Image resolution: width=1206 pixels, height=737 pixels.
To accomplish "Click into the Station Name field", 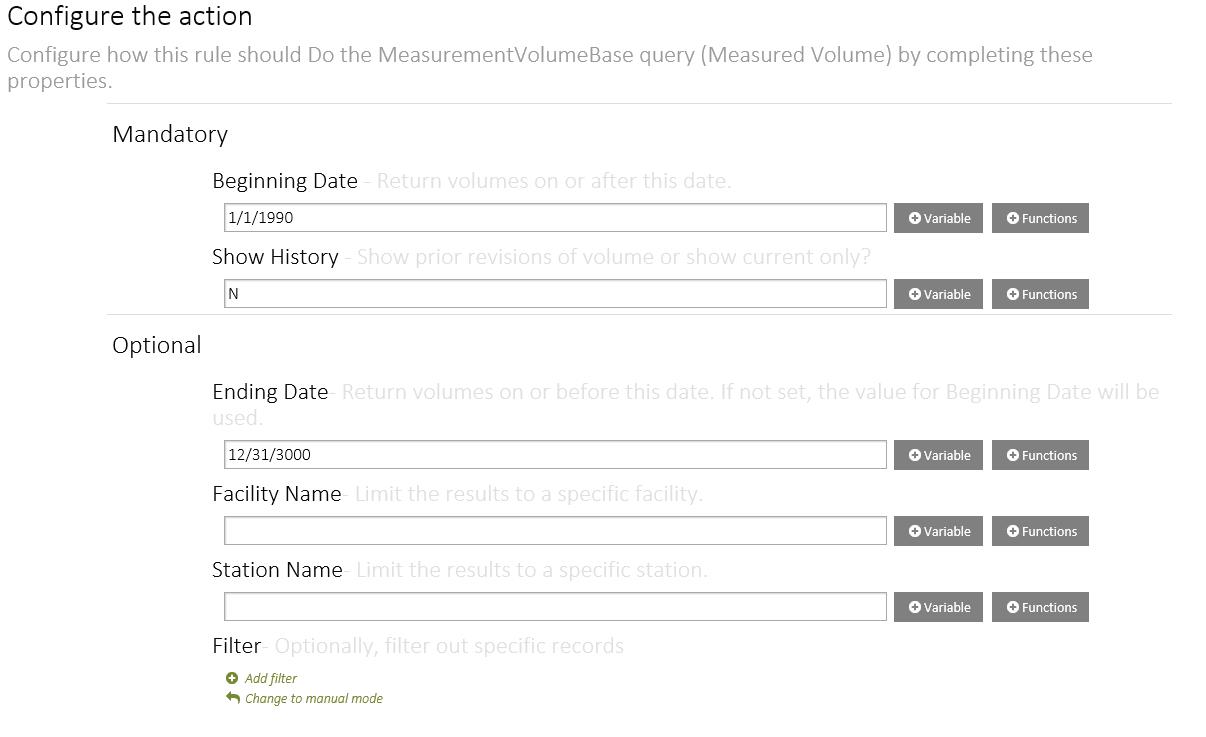I will click(555, 607).
